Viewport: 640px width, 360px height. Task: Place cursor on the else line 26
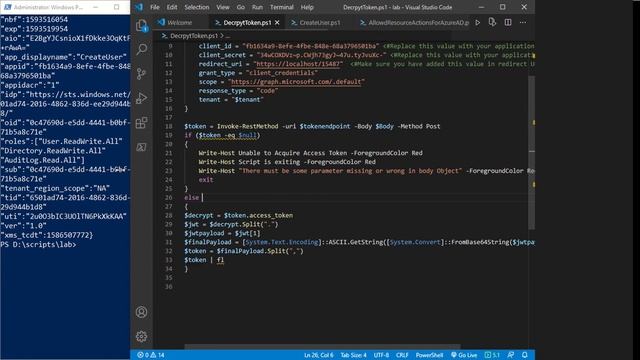click(x=192, y=198)
